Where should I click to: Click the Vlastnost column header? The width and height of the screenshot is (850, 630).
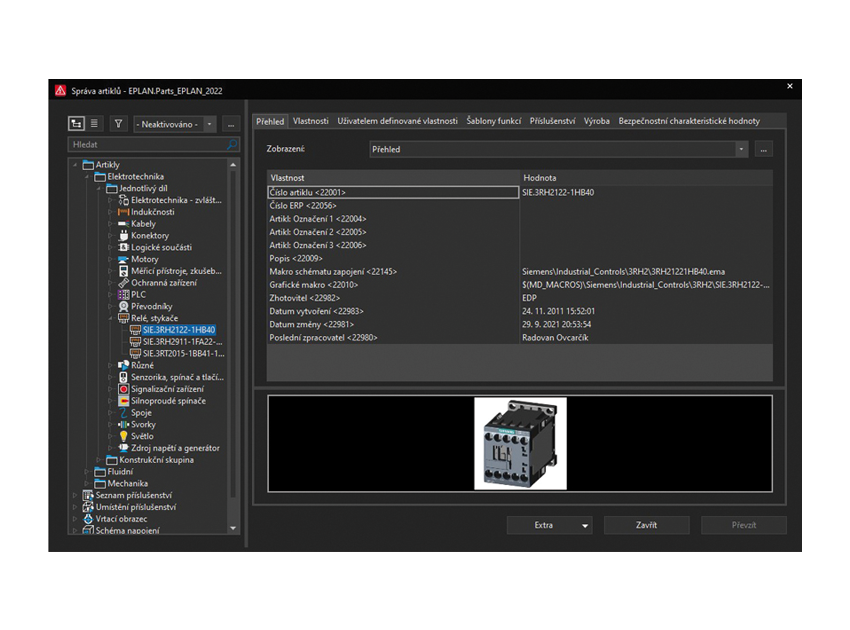pos(393,178)
